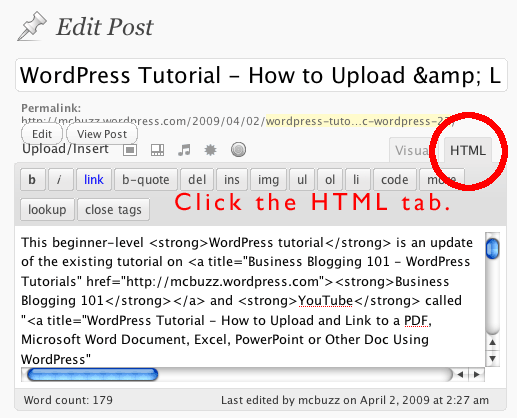Screen dimensions: 517x418
Task: Insert italic tag with i button
Action: (x=60, y=180)
